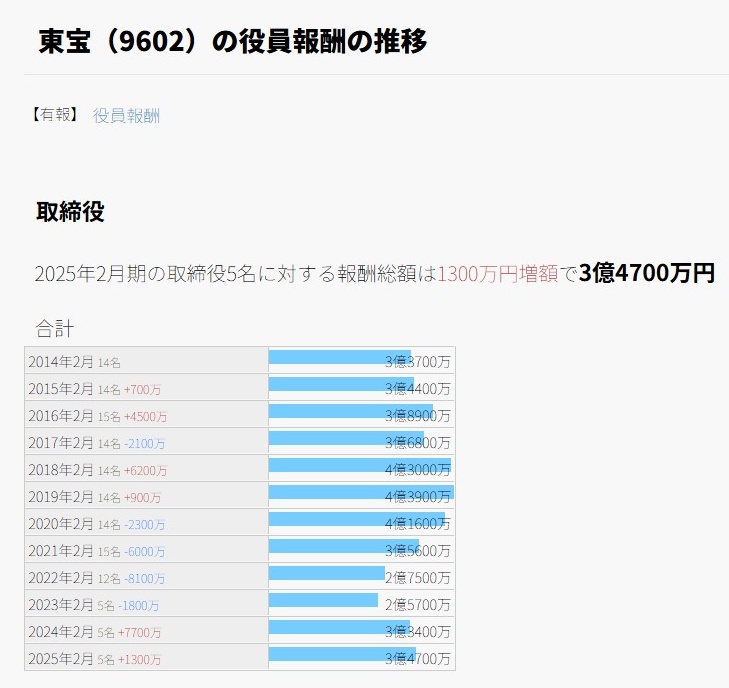Select the 2022年2月 row label
Image resolution: width=729 pixels, height=688 pixels.
(x=60, y=578)
